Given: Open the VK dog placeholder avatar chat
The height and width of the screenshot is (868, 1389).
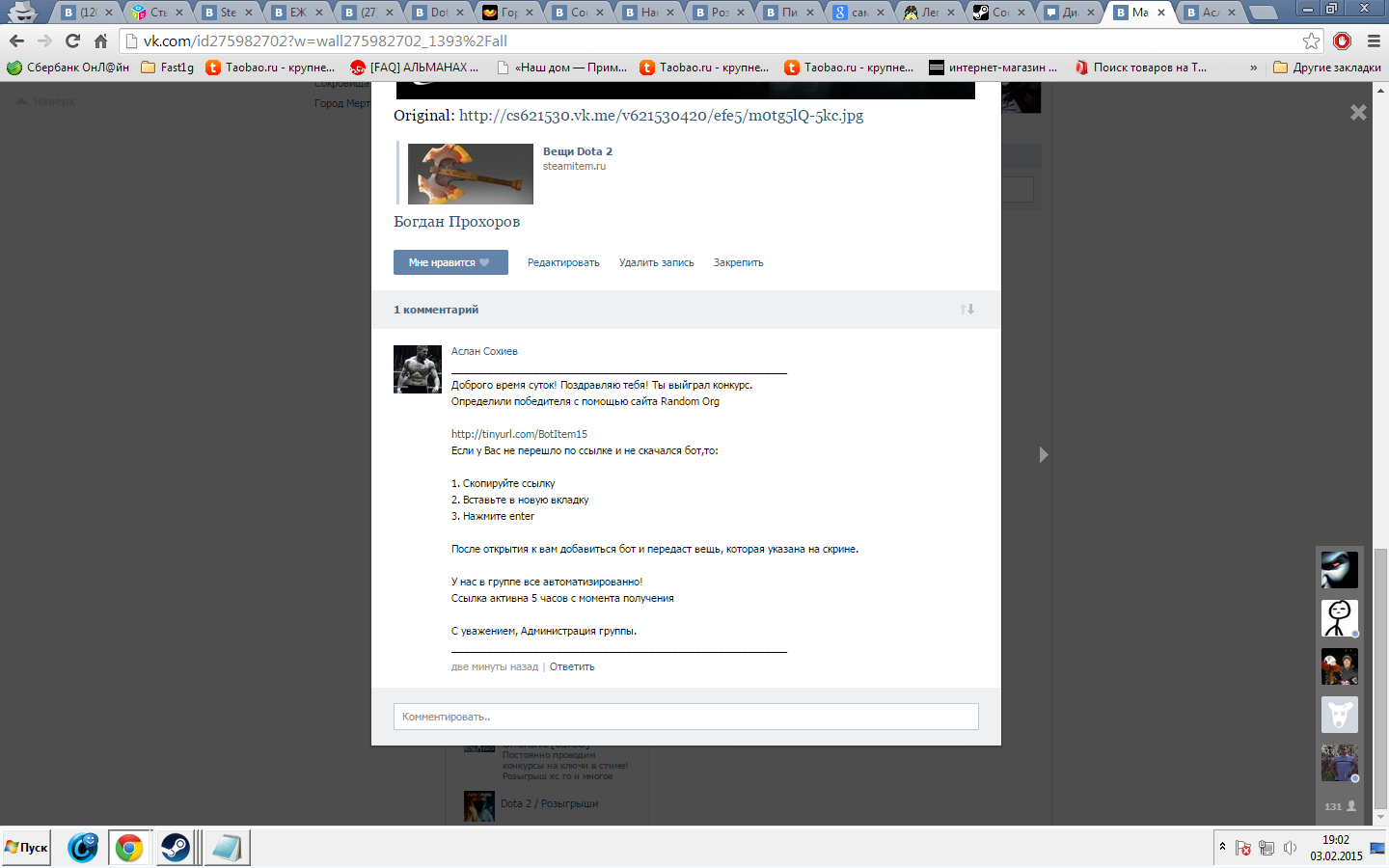Looking at the screenshot, I should [1339, 715].
